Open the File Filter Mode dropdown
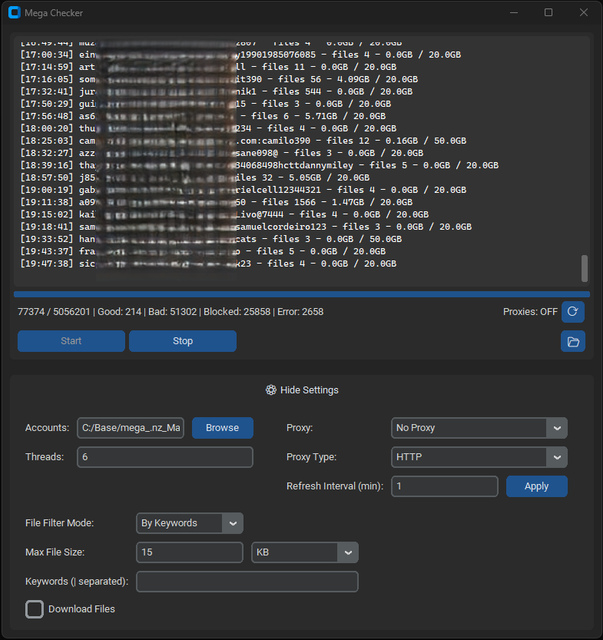The image size is (603, 640). tap(190, 523)
